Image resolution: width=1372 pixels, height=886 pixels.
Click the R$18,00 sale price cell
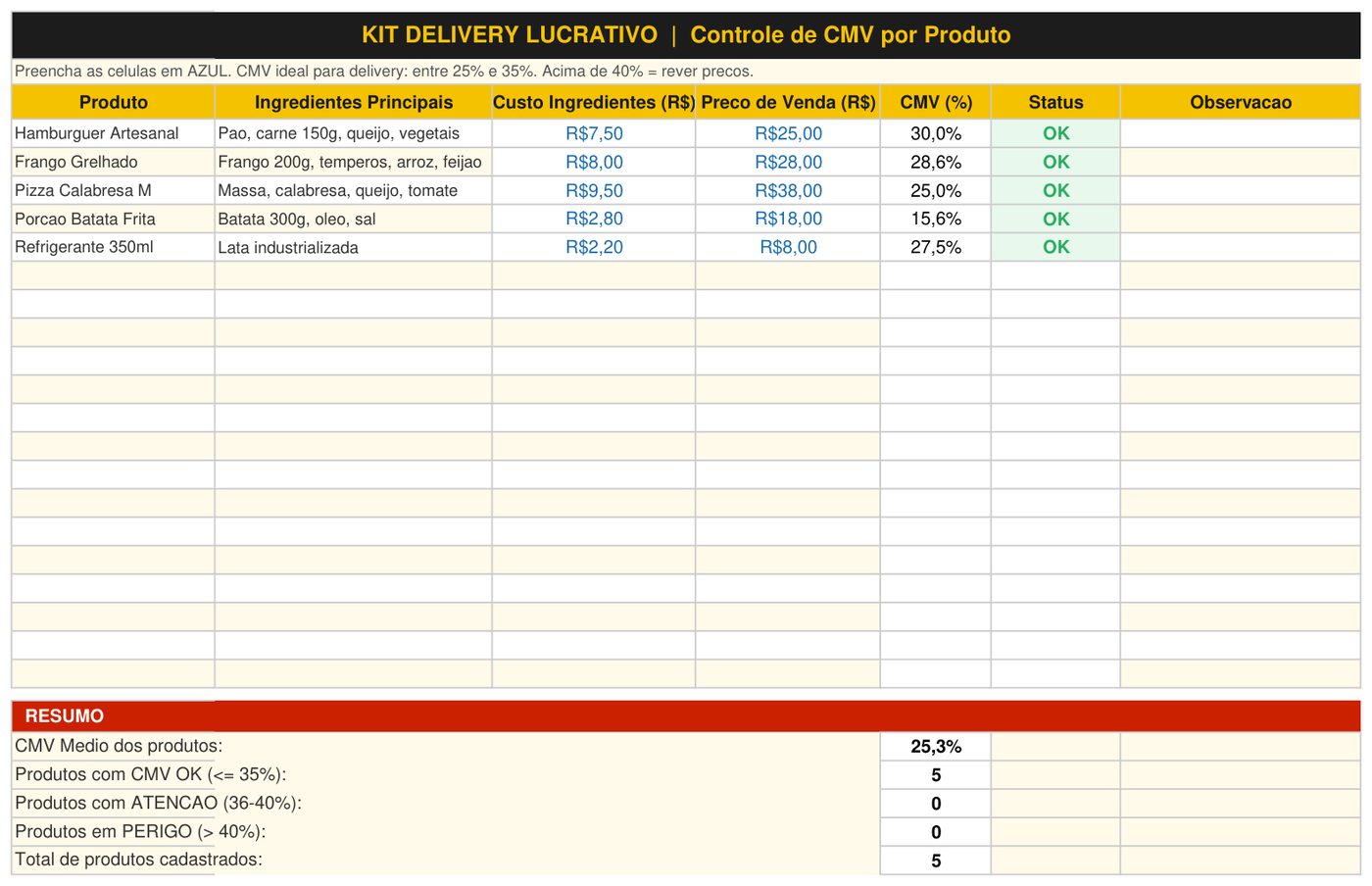788,219
